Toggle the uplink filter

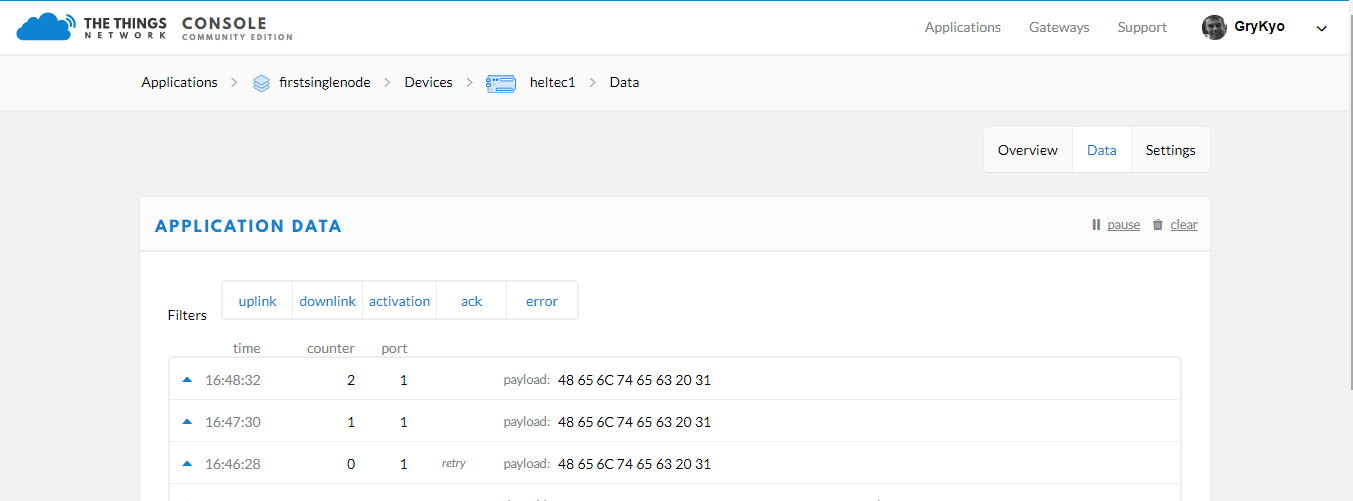[x=257, y=301]
